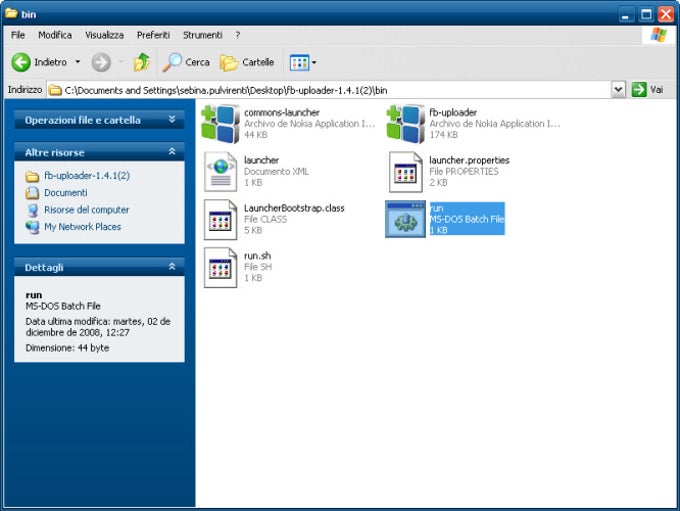Screen dimensions: 680x511
Task: Select the launcher.properties file icon
Action: (x=406, y=172)
